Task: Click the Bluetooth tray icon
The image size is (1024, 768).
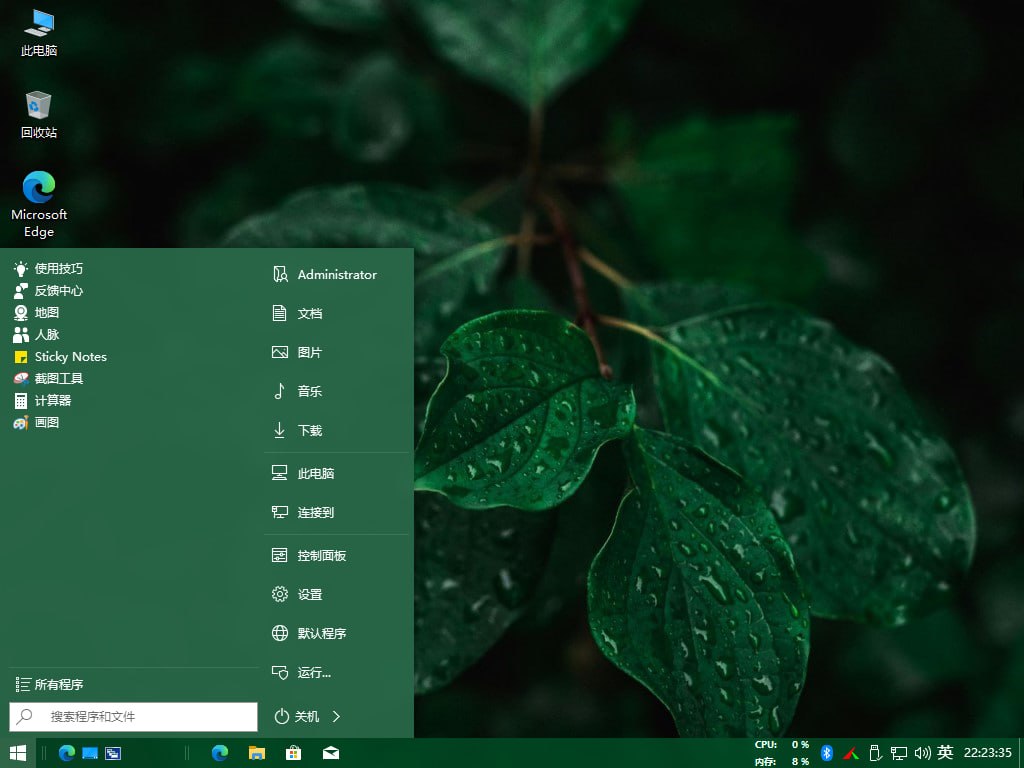Action: (x=826, y=753)
